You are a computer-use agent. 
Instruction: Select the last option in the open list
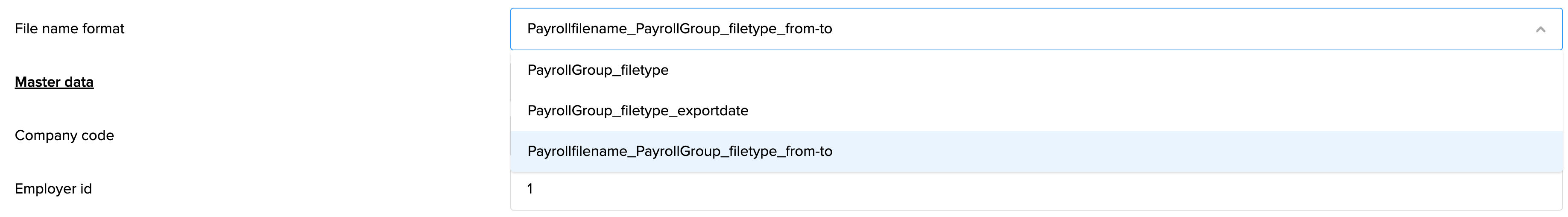coord(679,151)
